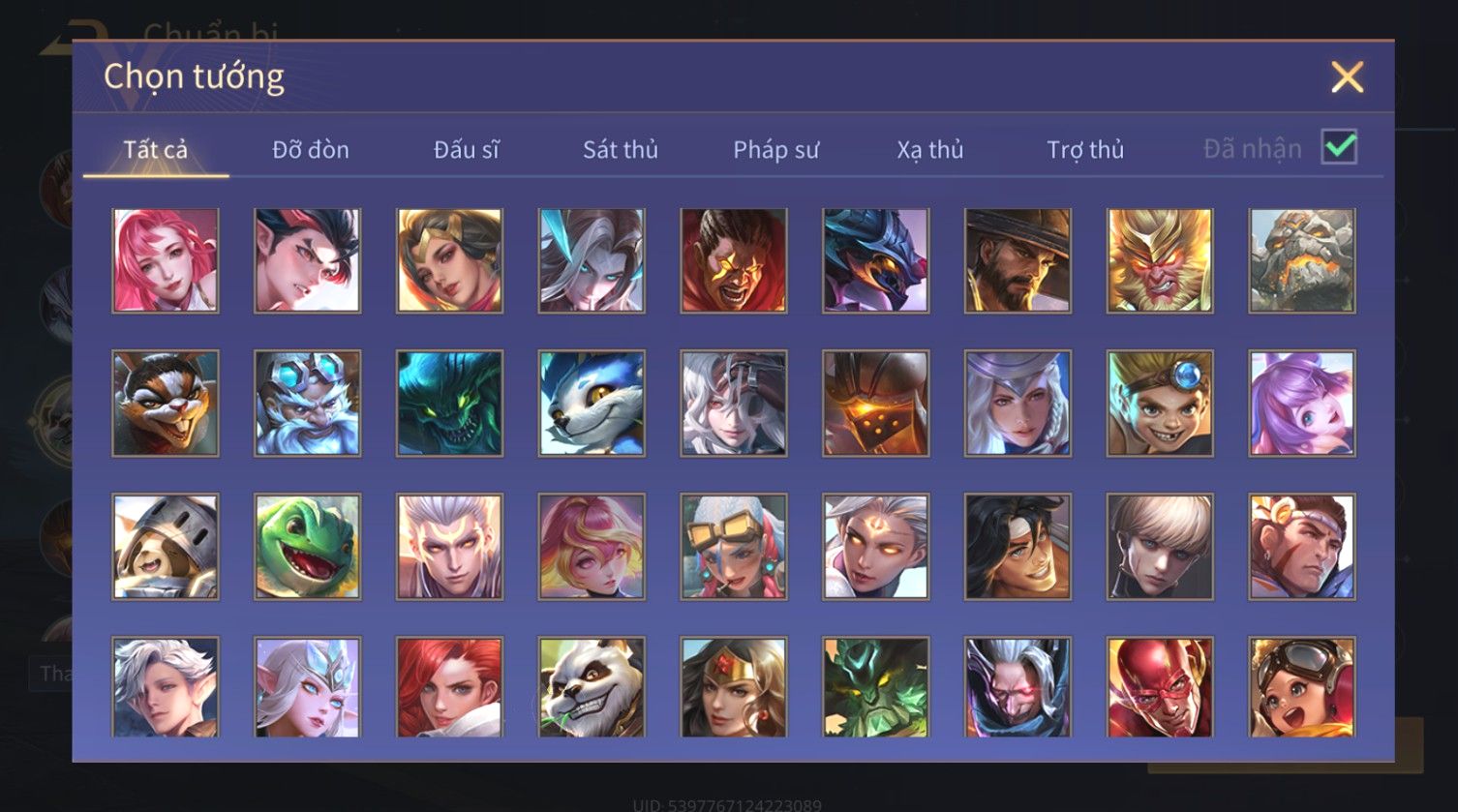Open the Sát thủ tab
Viewport: 1458px width, 812px height.
621,149
